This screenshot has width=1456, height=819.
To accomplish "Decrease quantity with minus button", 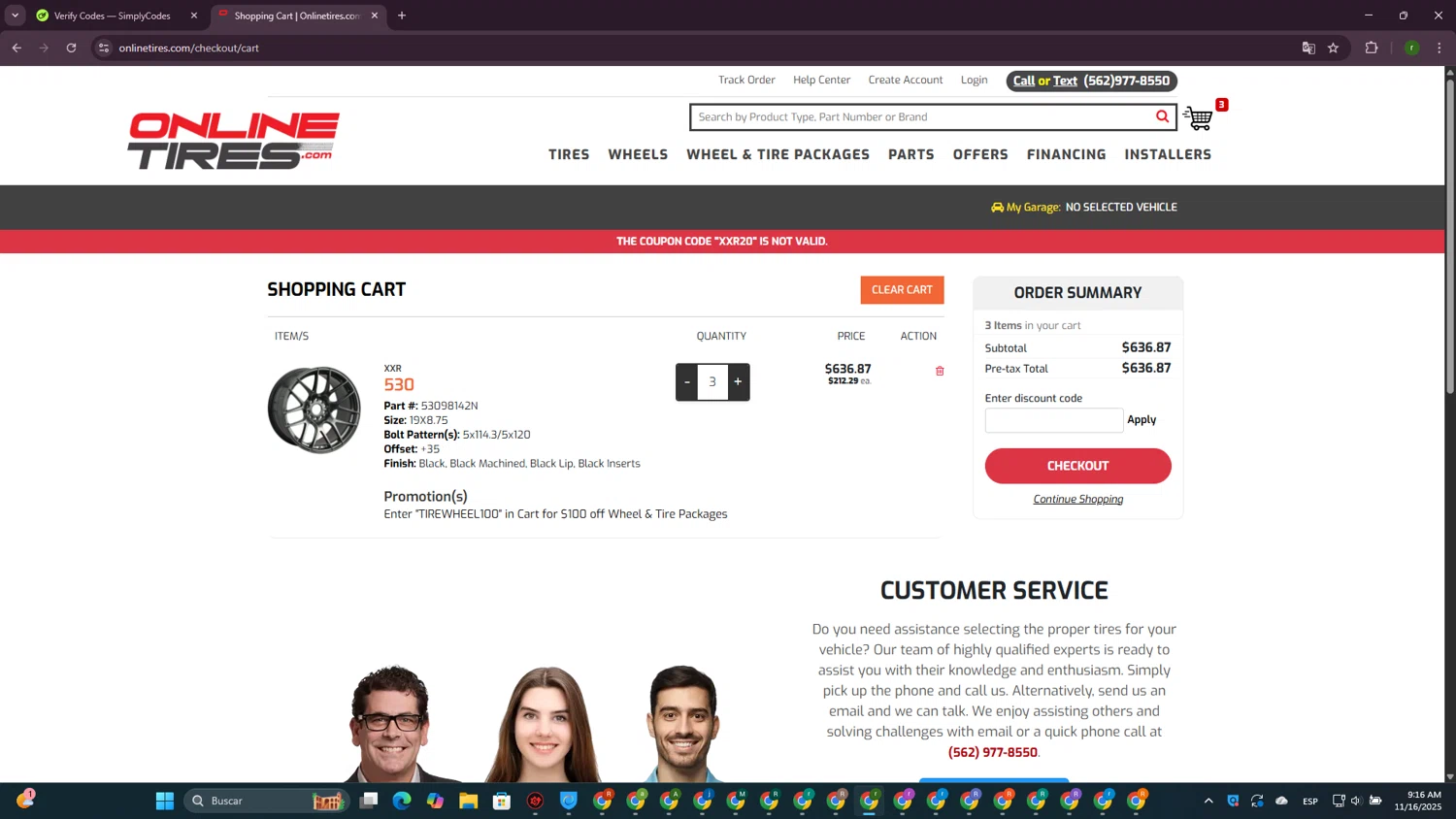I will [687, 382].
